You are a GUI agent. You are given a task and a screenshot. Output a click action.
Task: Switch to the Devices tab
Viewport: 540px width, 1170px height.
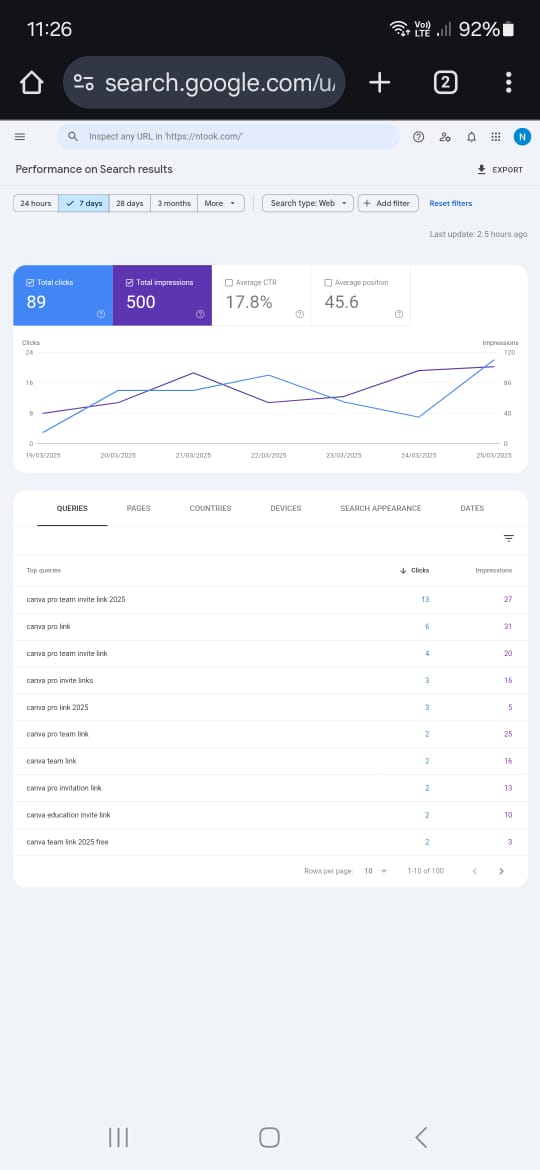[286, 508]
